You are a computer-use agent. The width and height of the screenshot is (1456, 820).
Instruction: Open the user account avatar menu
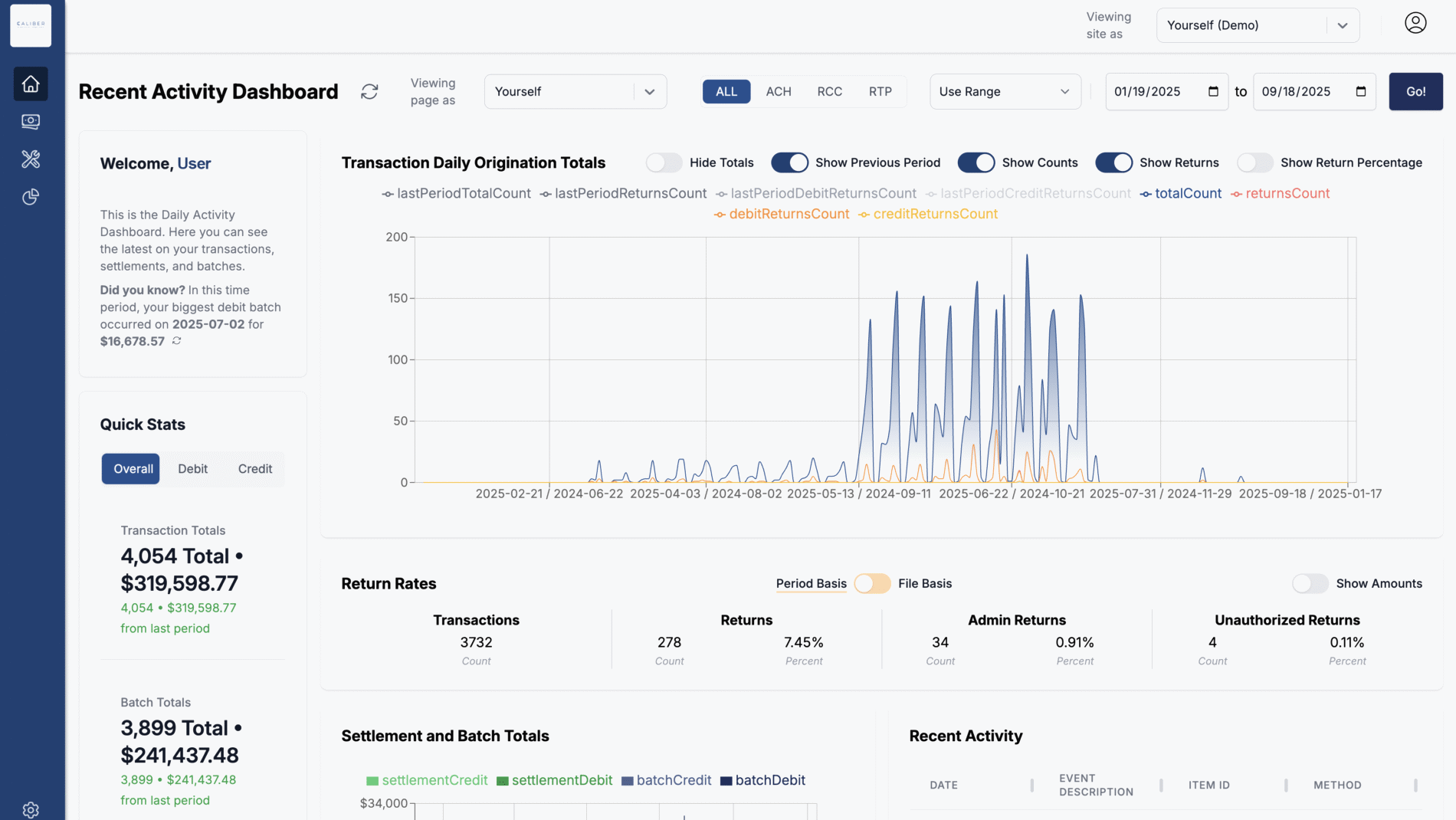pyautogui.click(x=1415, y=23)
